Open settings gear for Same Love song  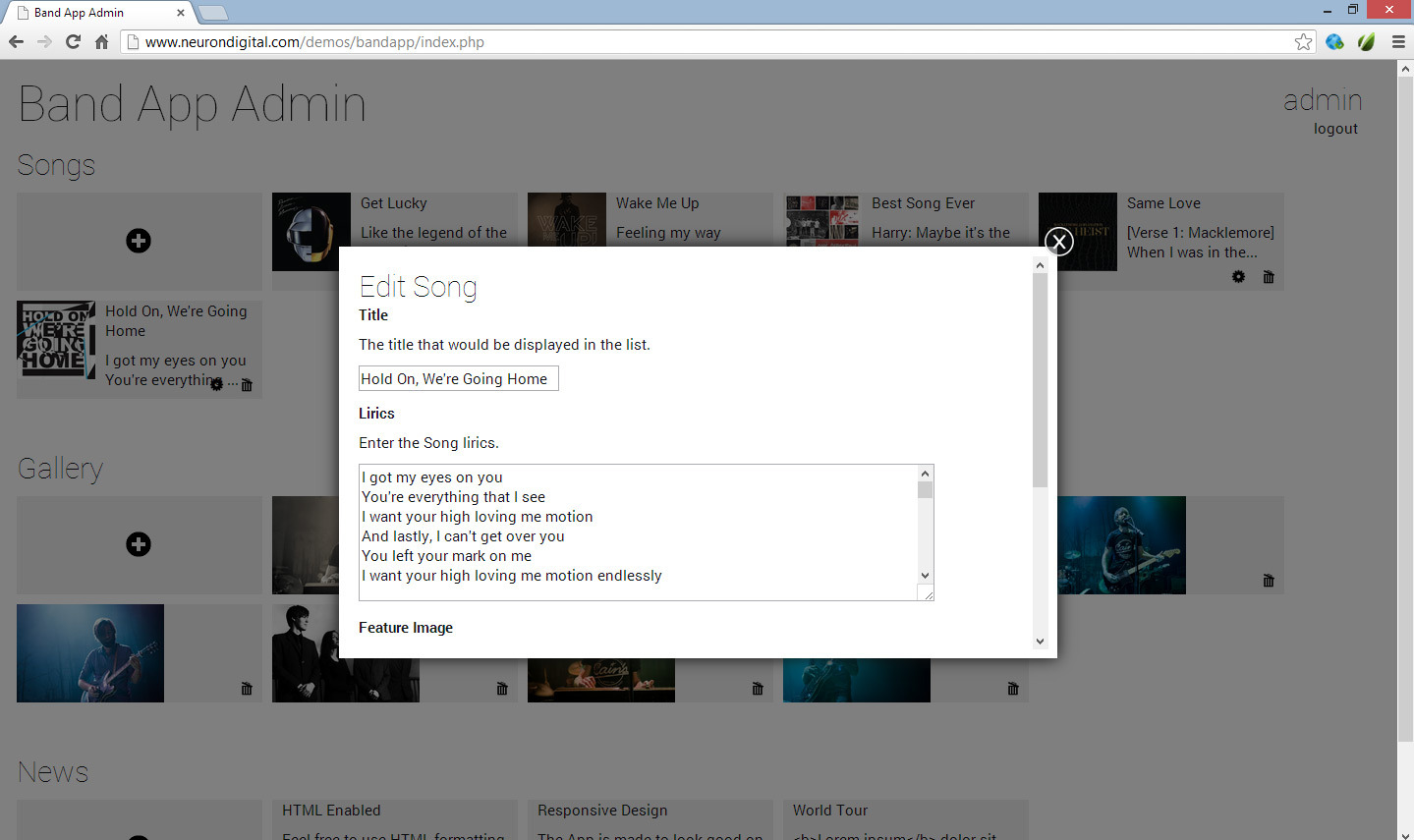pyautogui.click(x=1238, y=277)
